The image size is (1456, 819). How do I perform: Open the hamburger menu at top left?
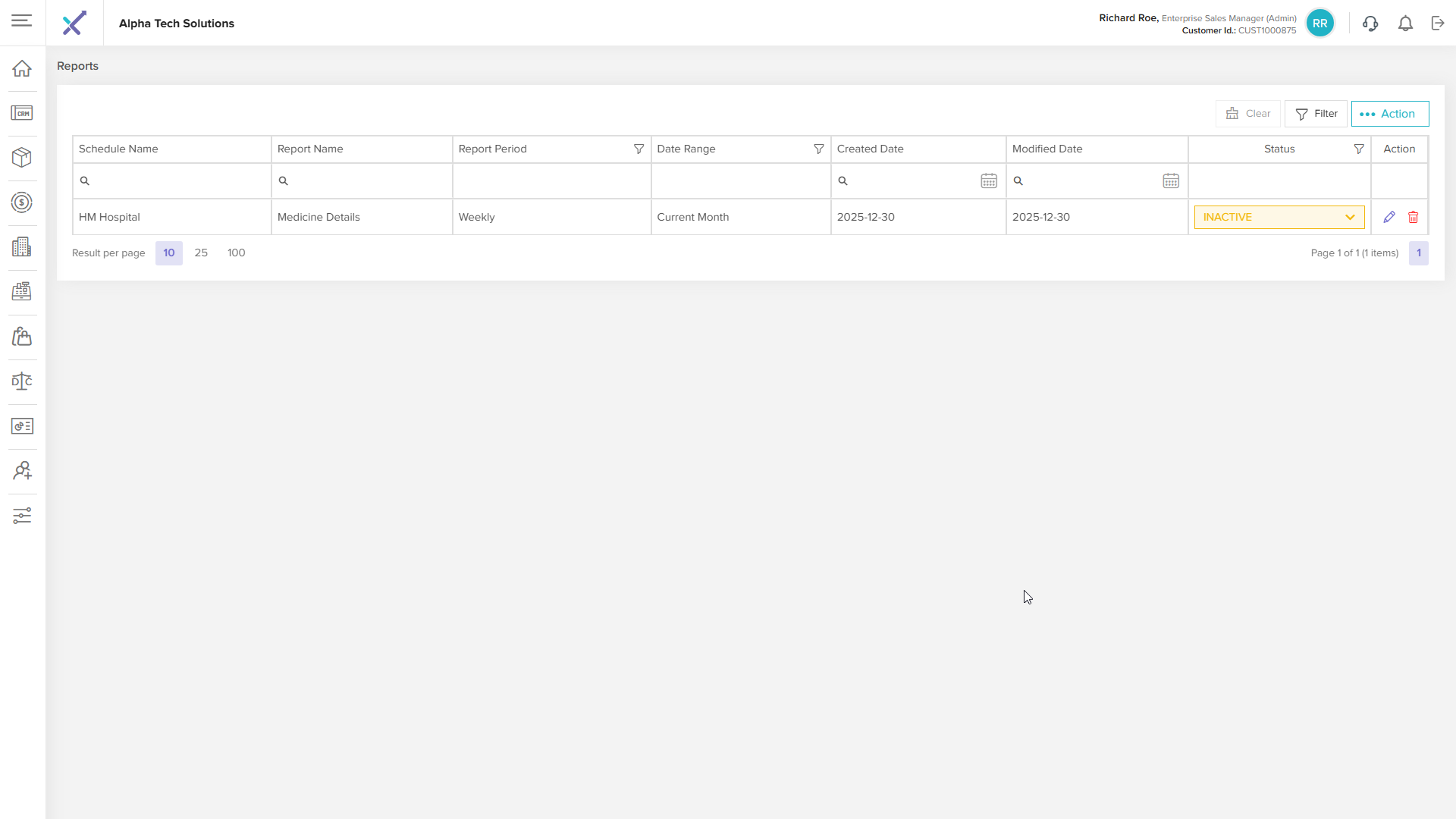[x=22, y=20]
